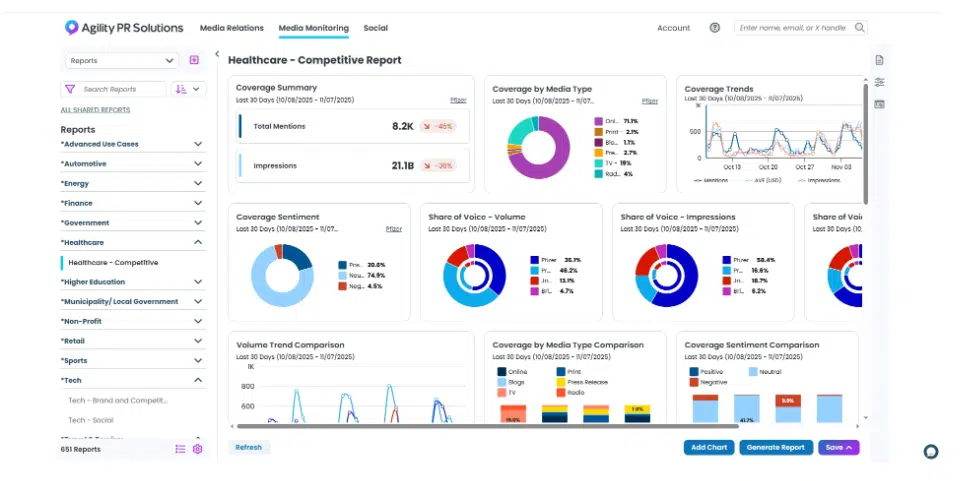The height and width of the screenshot is (481, 964).
Task: Click the dashboard horizontal scrollbar
Action: (488, 426)
